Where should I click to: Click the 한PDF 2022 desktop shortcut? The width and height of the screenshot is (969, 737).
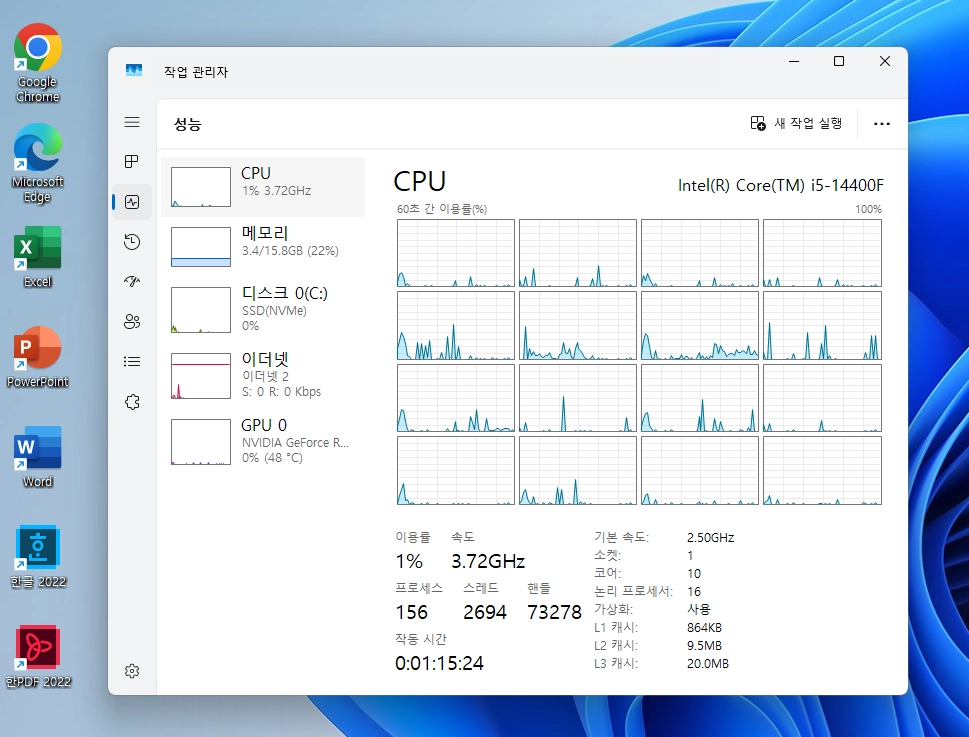pos(38,657)
